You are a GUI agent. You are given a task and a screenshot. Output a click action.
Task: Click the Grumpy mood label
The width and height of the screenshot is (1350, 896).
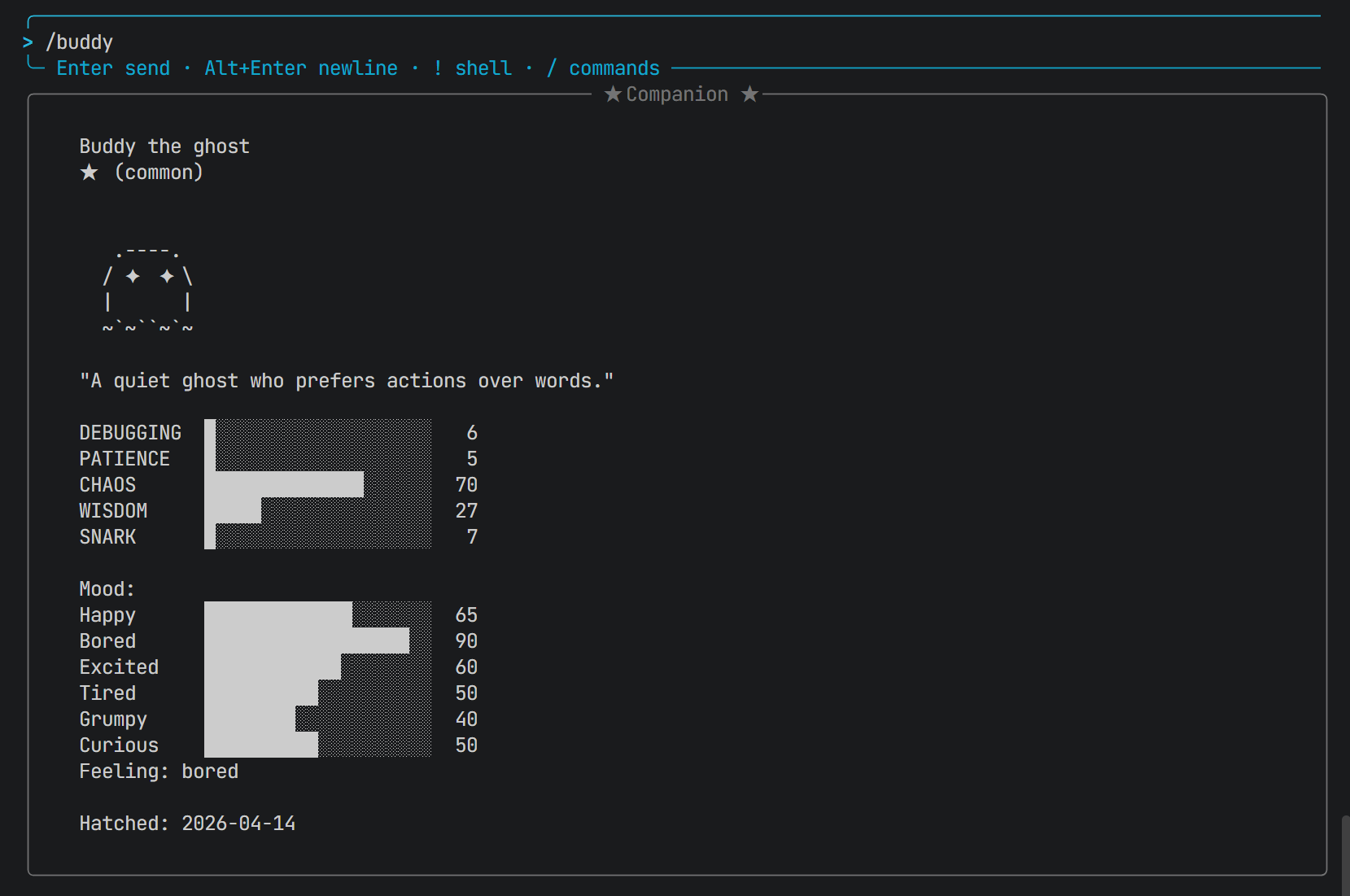point(113,719)
